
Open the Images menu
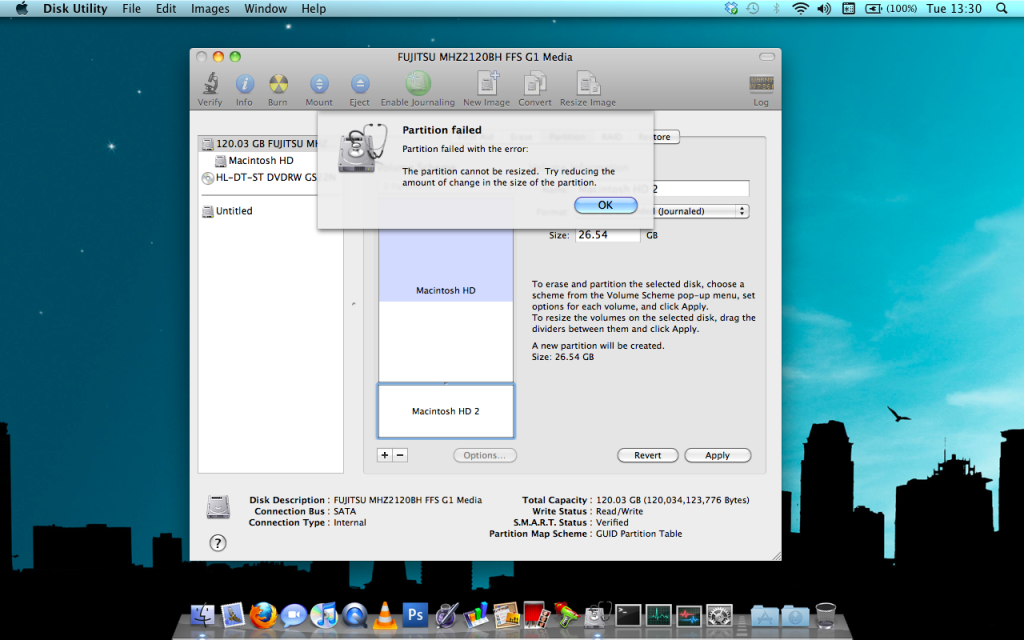pos(210,8)
